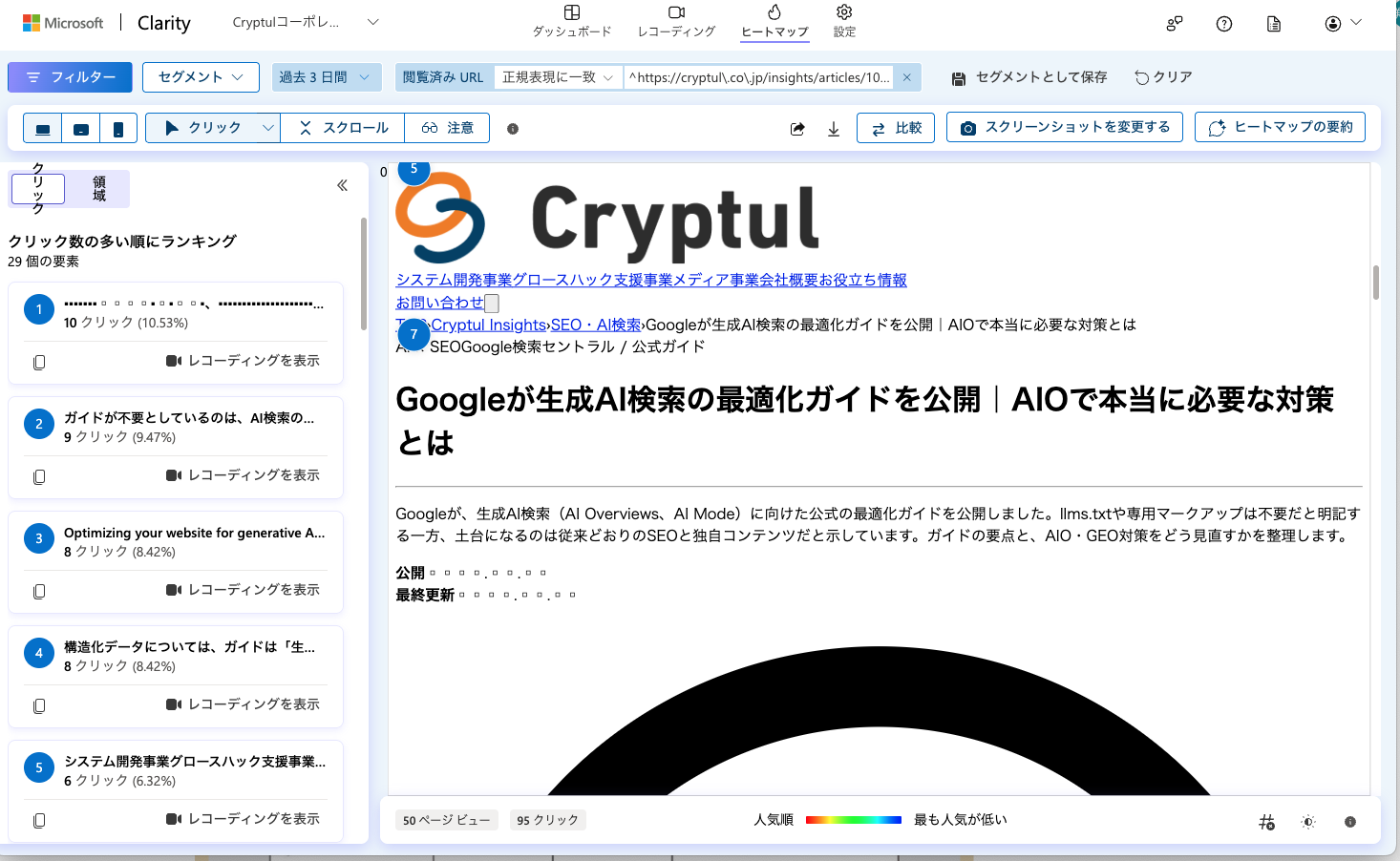Click heatmap marker 7 on breadcrumb

pos(414,334)
